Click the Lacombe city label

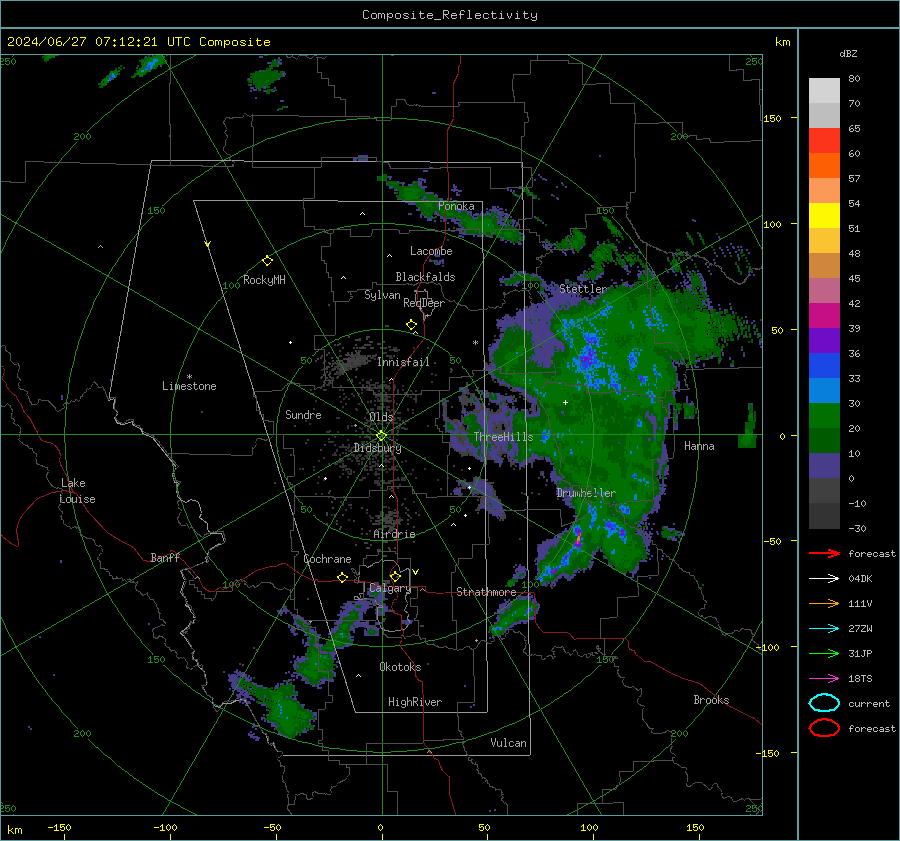pyautogui.click(x=431, y=251)
